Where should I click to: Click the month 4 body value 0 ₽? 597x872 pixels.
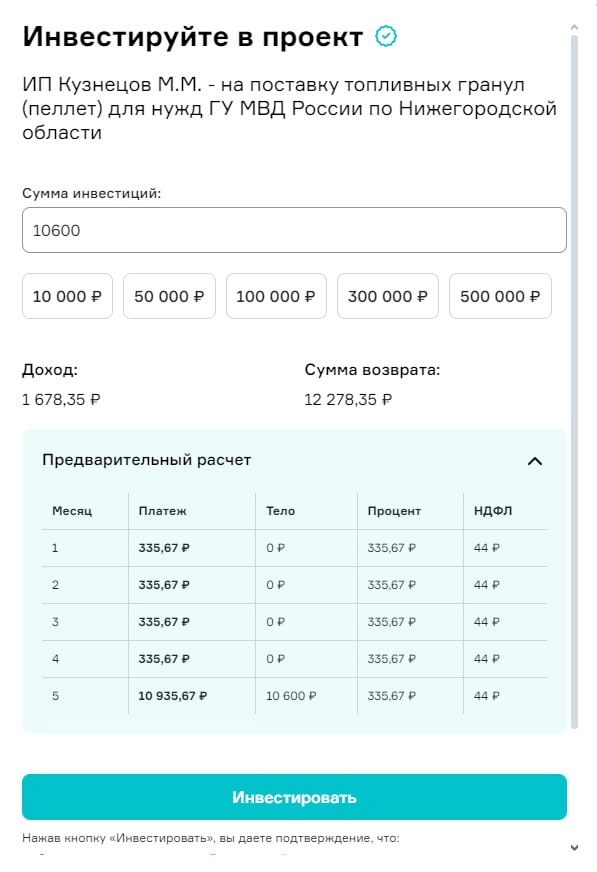pyautogui.click(x=276, y=659)
